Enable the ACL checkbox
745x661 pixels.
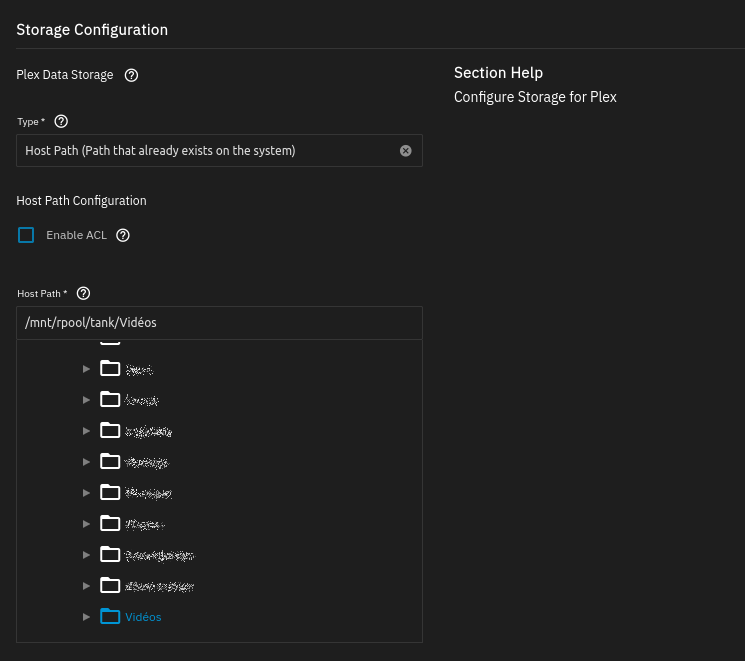point(26,235)
